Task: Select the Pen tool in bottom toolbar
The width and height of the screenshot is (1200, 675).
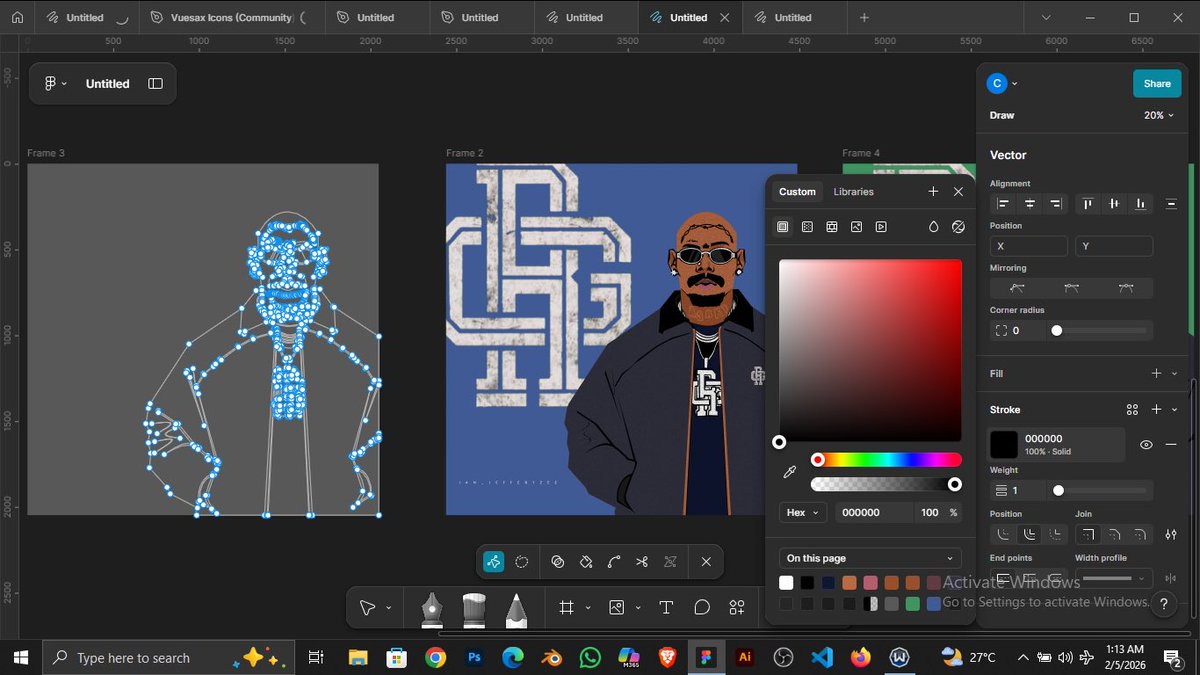Action: pyautogui.click(x=431, y=609)
